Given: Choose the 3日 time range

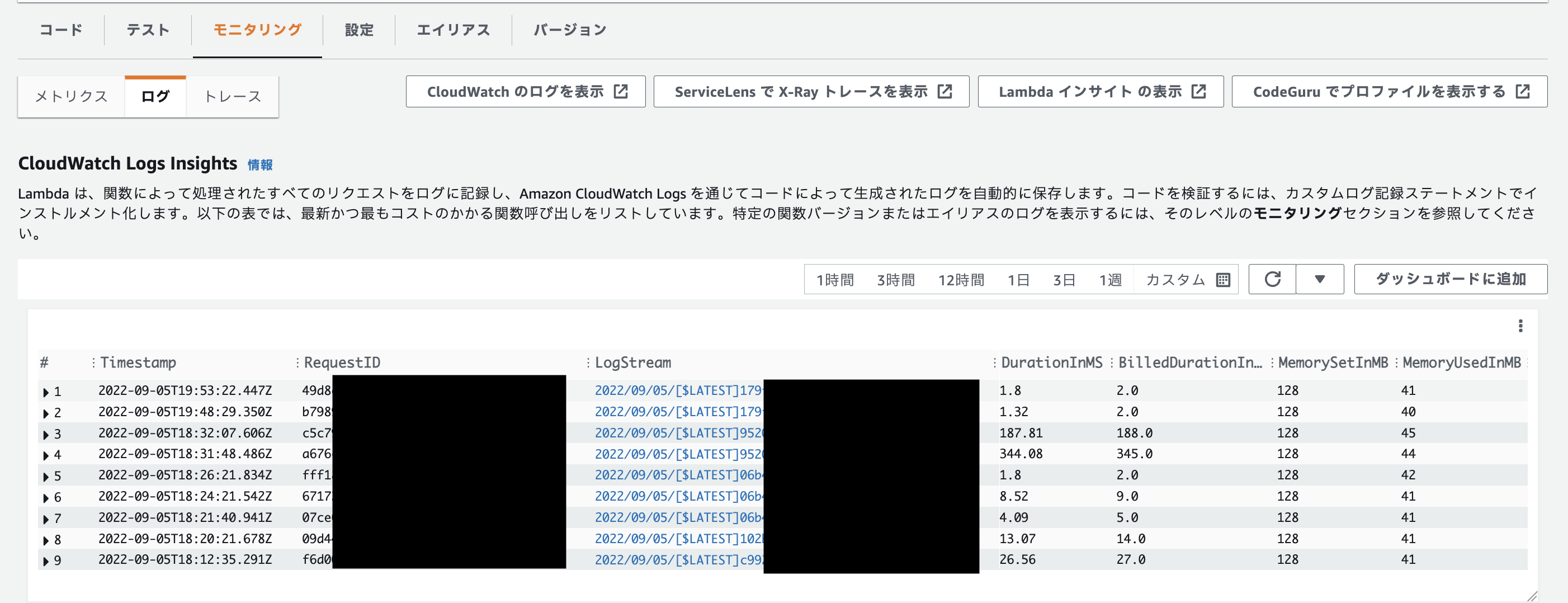Looking at the screenshot, I should coord(1064,280).
